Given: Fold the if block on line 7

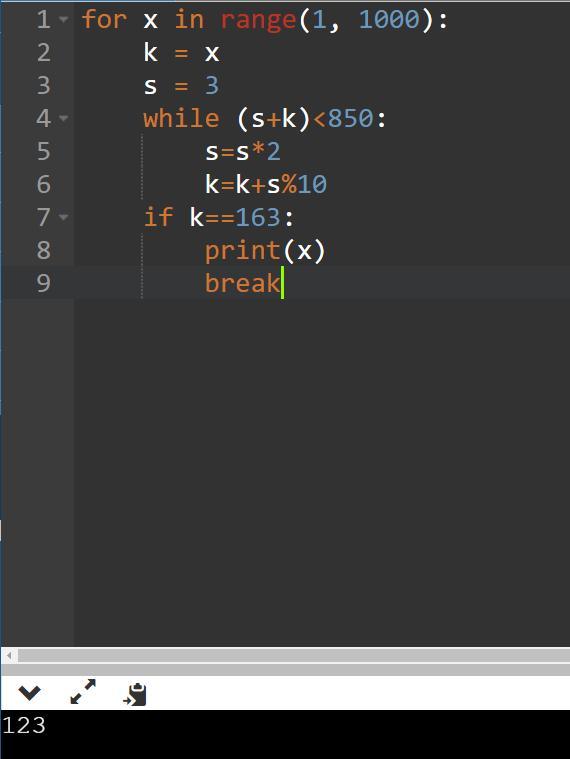Looking at the screenshot, I should point(63,217).
